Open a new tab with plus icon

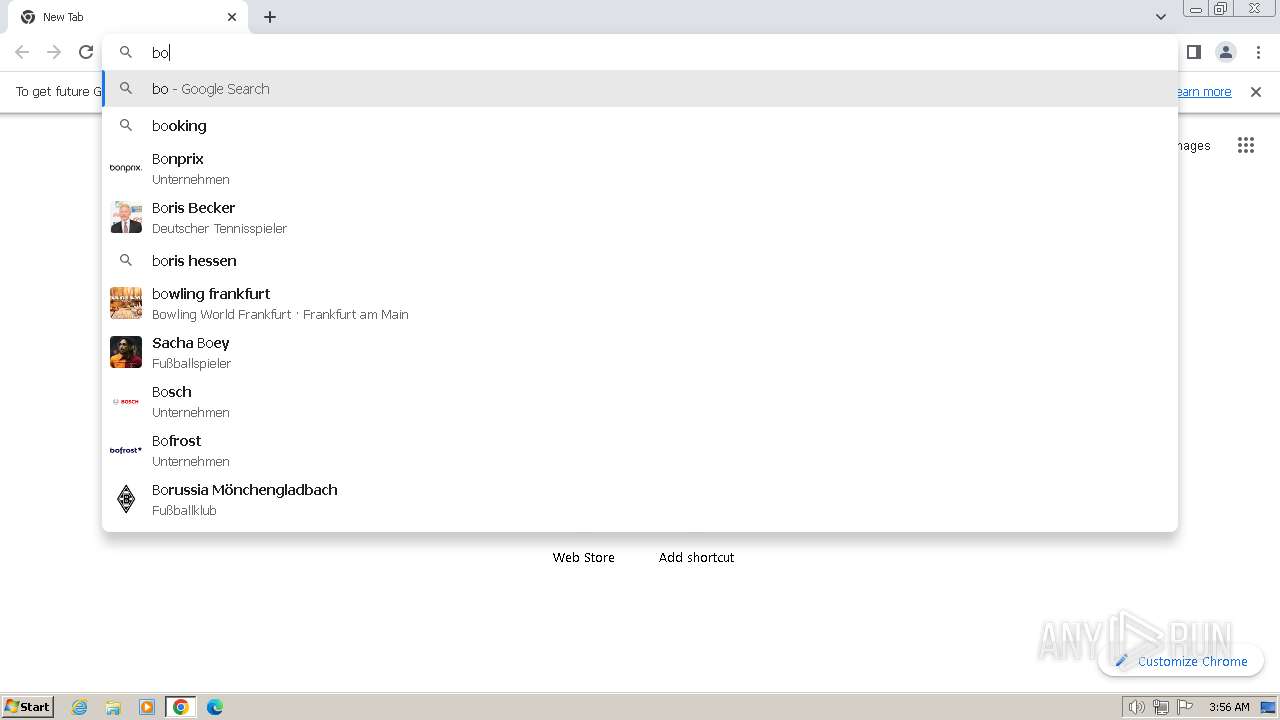(x=270, y=17)
